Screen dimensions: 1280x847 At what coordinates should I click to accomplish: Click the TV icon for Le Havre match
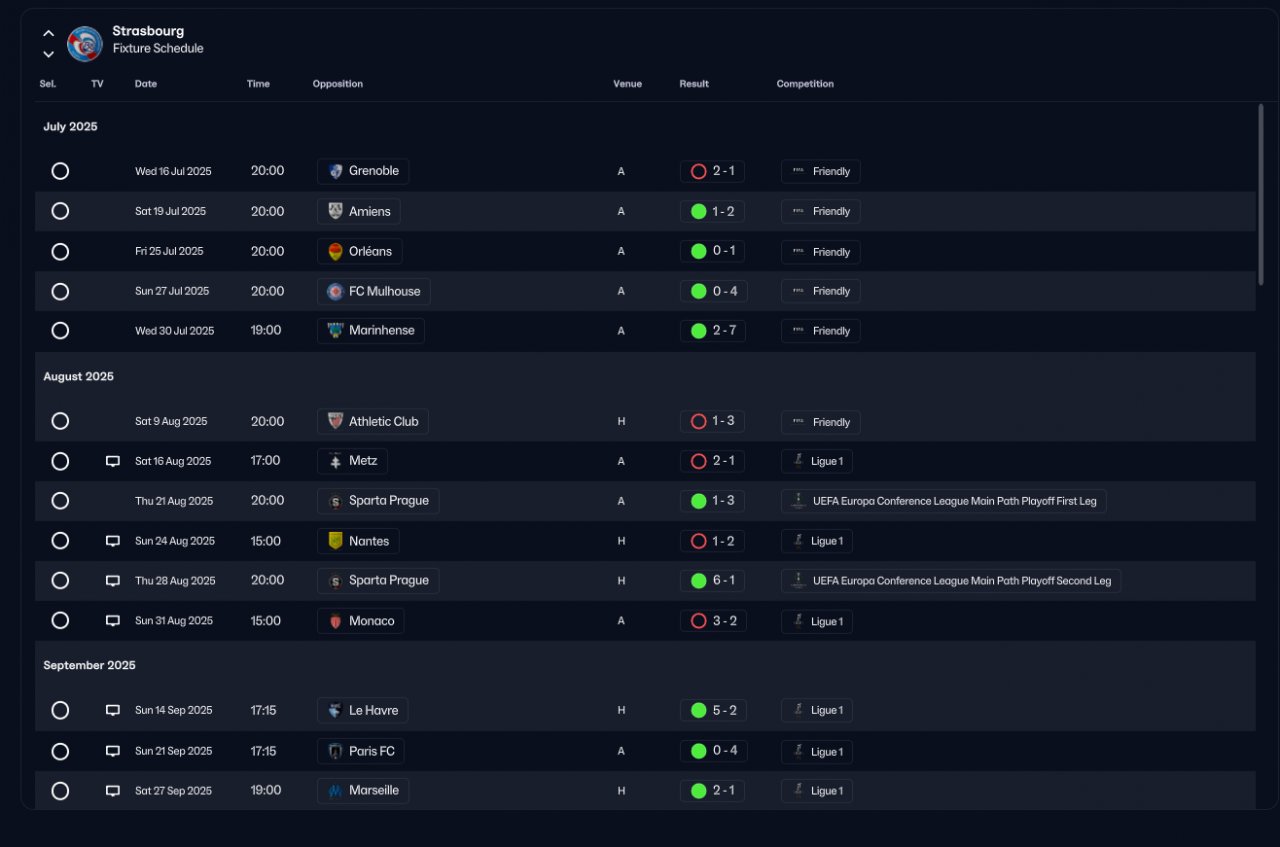pos(113,711)
